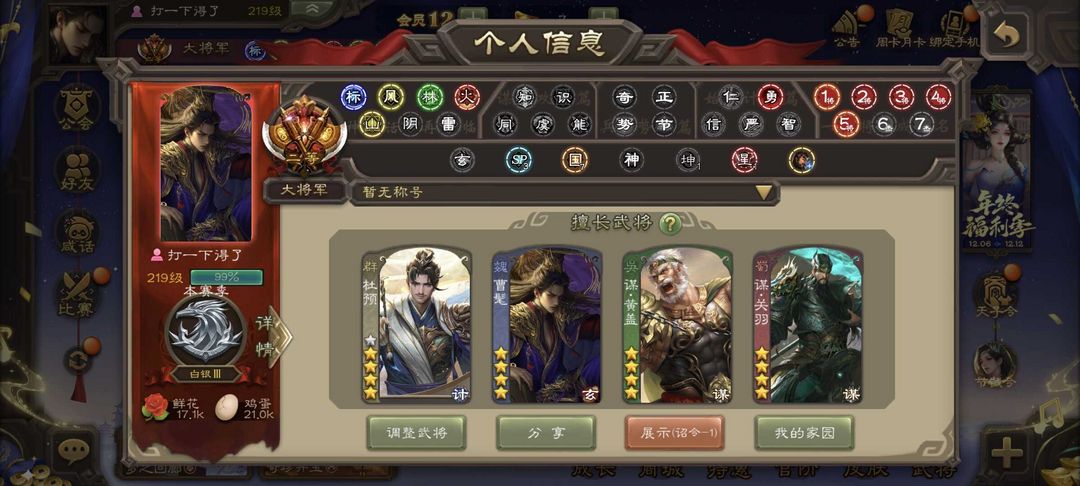This screenshot has height=486, width=1080.
Task: Select the 谋·关羽 general card
Action: point(807,325)
